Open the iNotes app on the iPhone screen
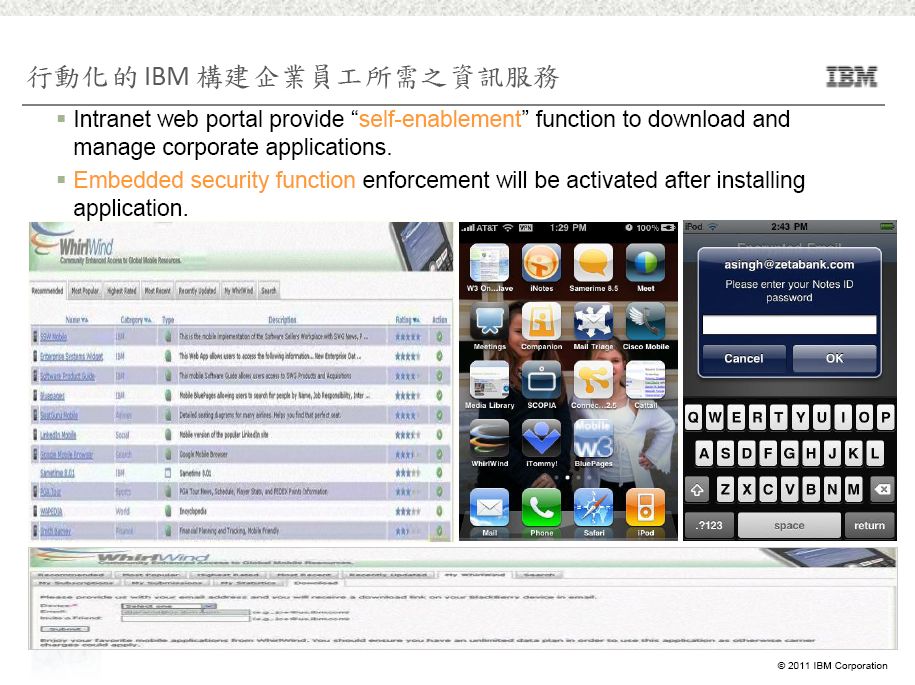This screenshot has height=685, width=915. 541,263
